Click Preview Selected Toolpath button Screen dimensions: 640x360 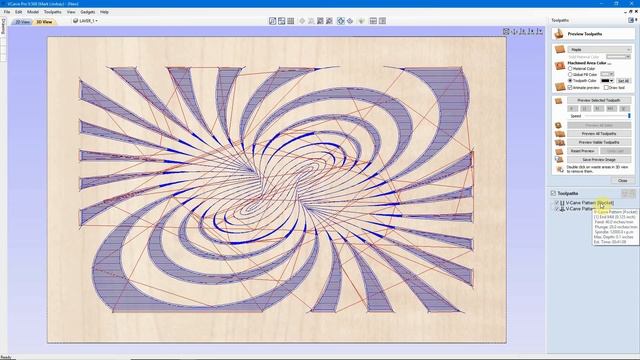599,100
